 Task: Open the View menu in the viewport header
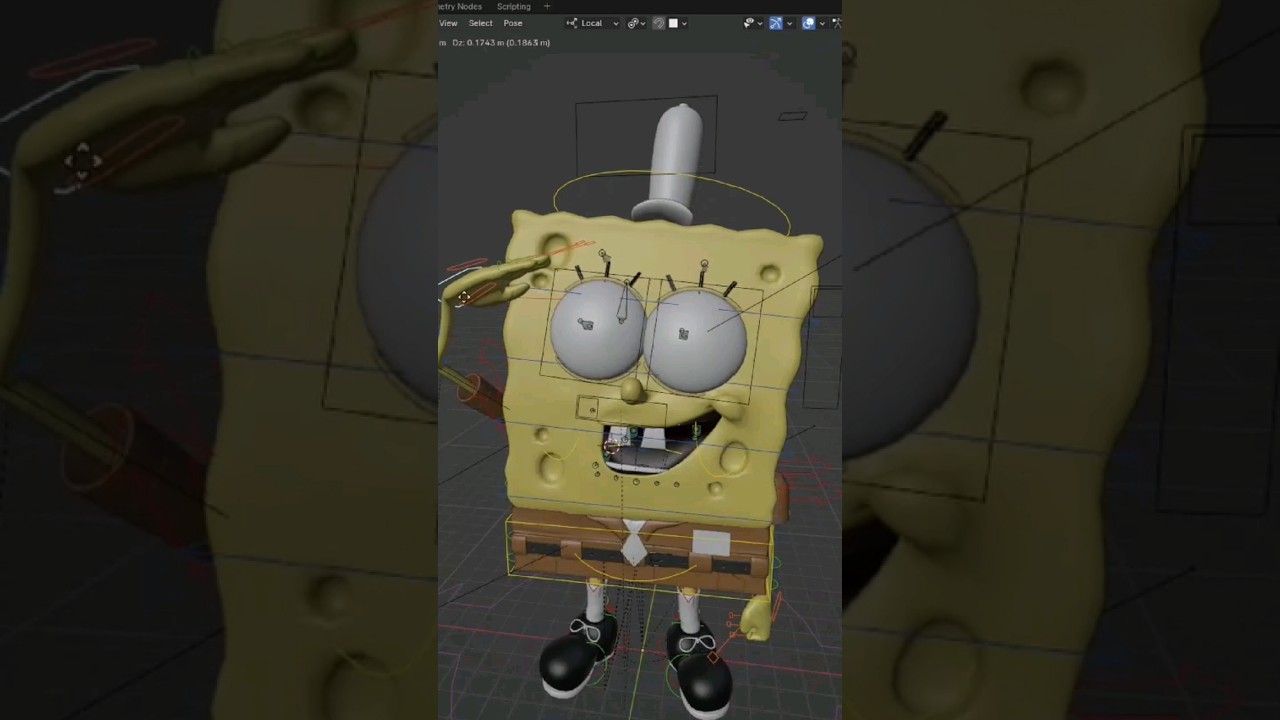448,23
